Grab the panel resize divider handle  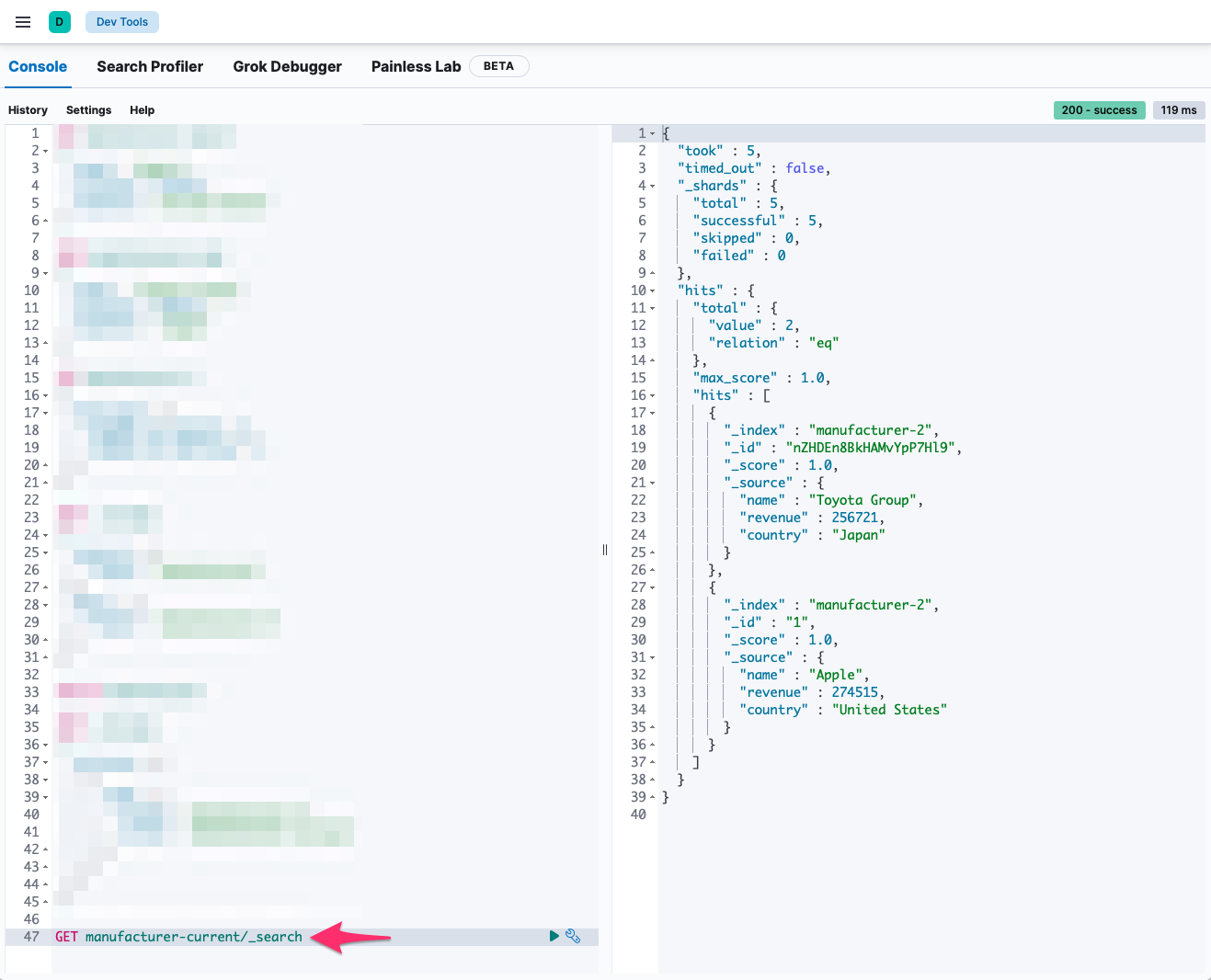[x=605, y=550]
